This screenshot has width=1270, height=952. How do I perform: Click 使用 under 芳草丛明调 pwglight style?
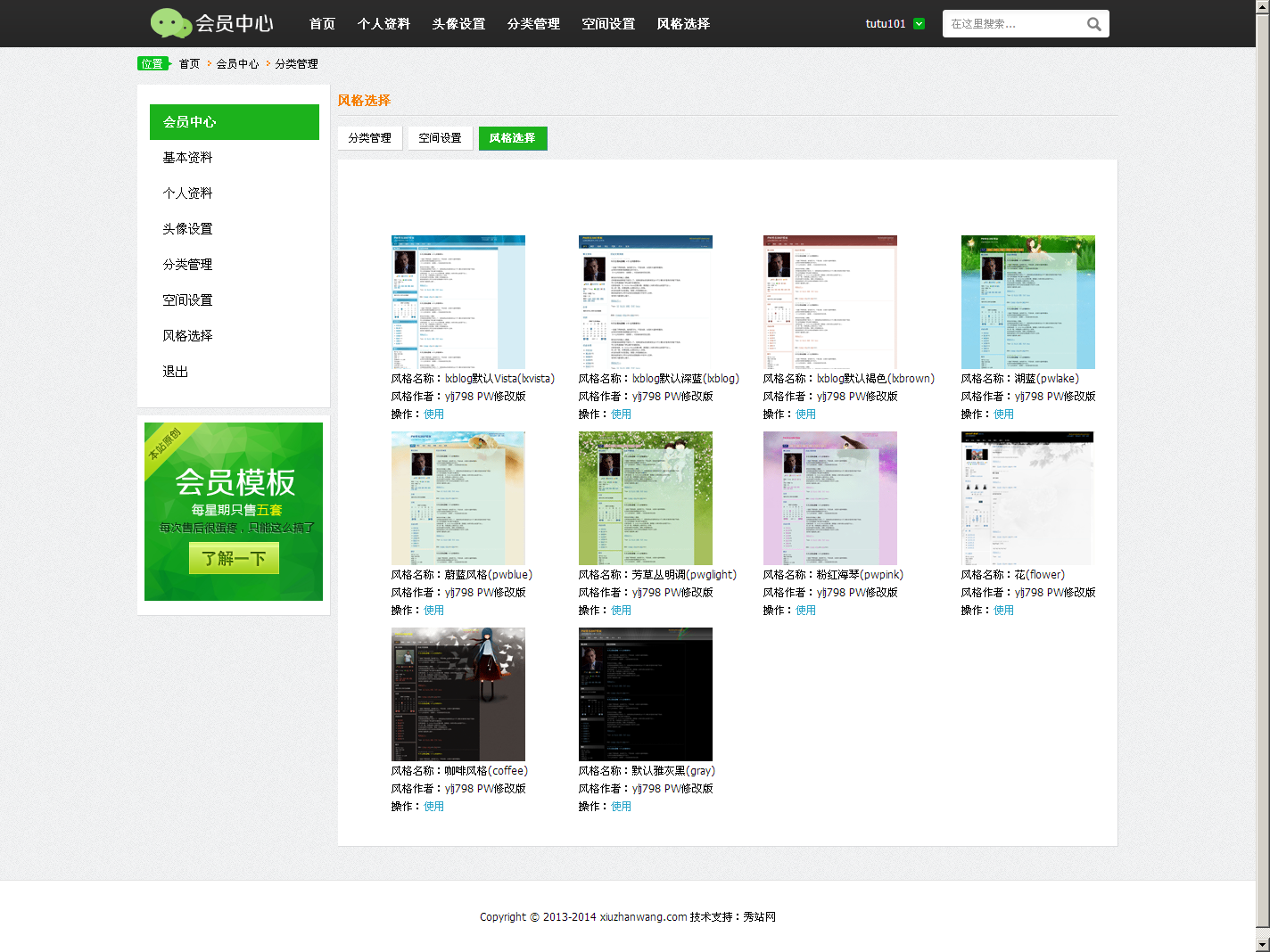click(621, 611)
